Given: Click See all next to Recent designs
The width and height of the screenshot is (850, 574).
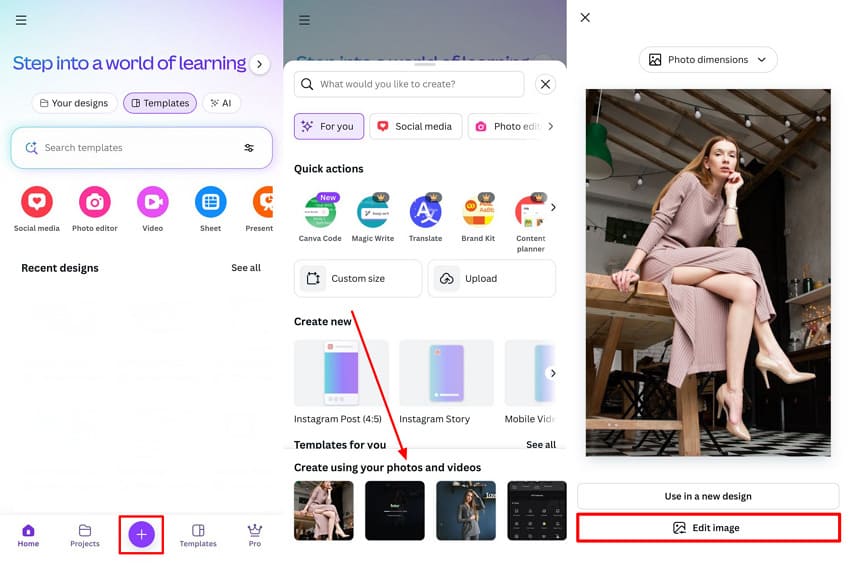Looking at the screenshot, I should coord(246,268).
